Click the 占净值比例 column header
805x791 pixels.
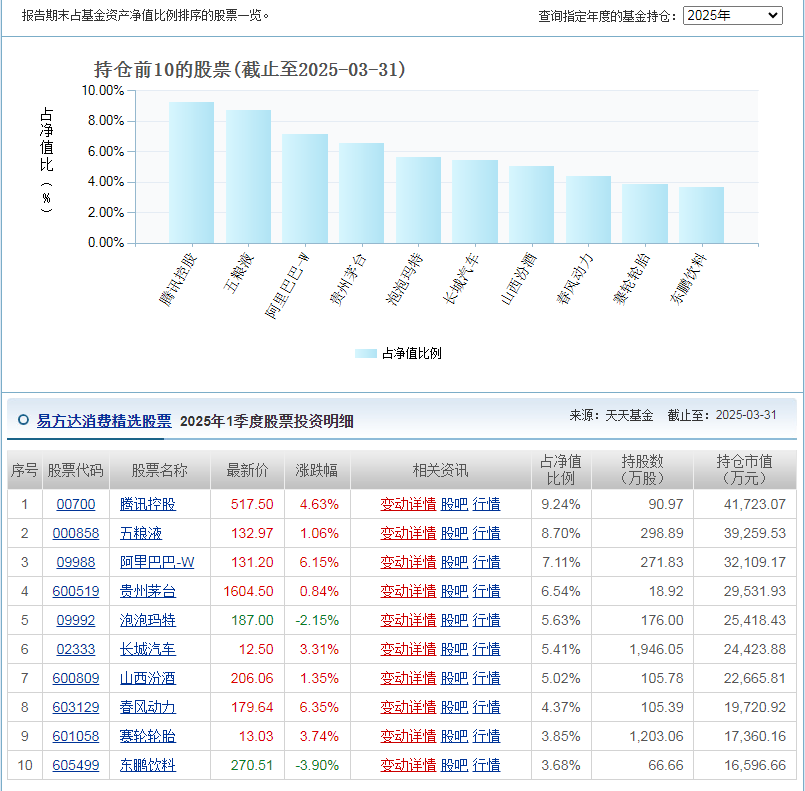tap(561, 470)
